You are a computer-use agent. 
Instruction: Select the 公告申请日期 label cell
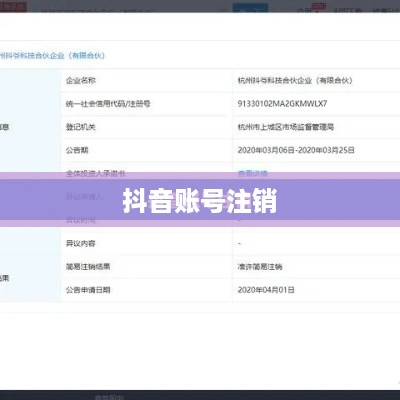pyautogui.click(x=88, y=290)
